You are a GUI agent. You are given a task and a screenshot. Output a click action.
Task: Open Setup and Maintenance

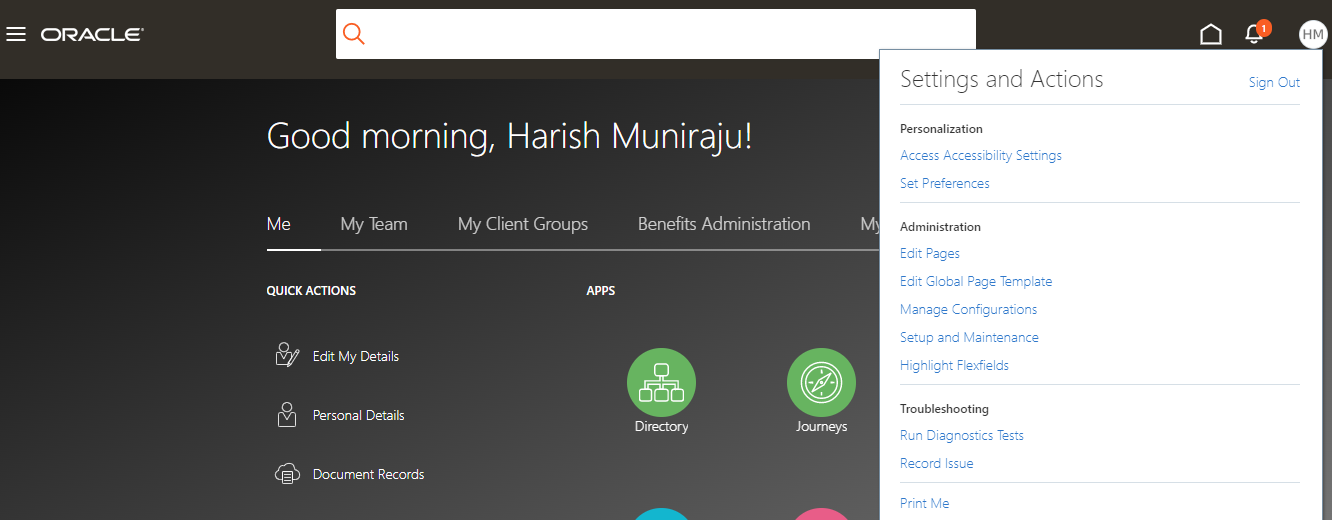[969, 337]
